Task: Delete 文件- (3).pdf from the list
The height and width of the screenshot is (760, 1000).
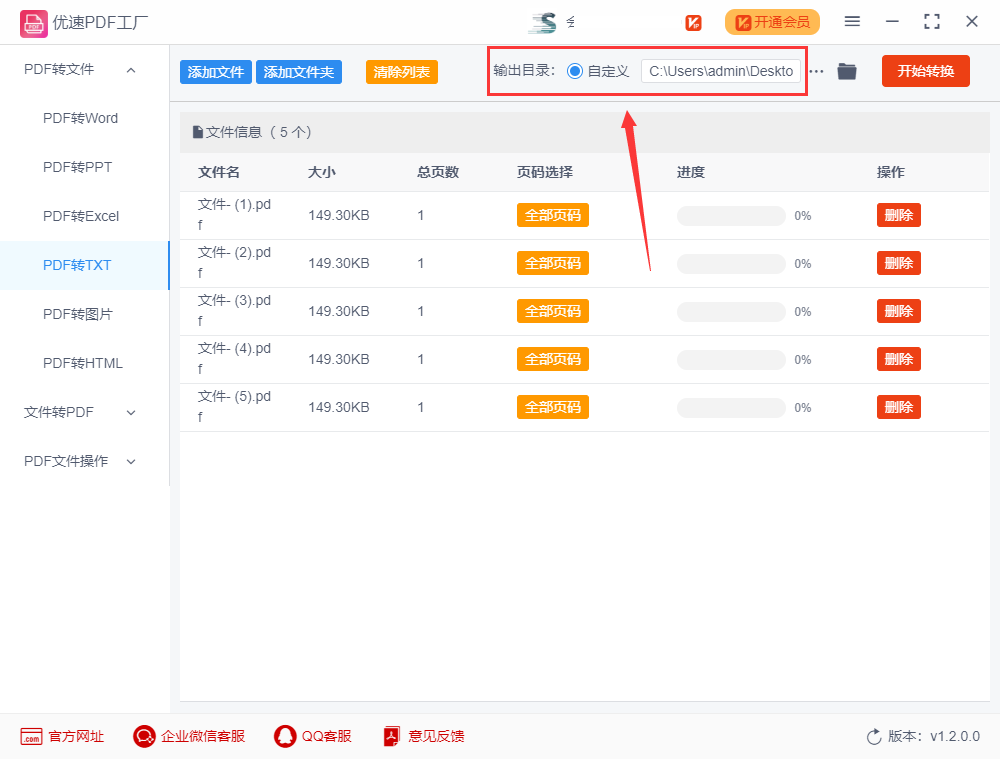Action: [899, 311]
